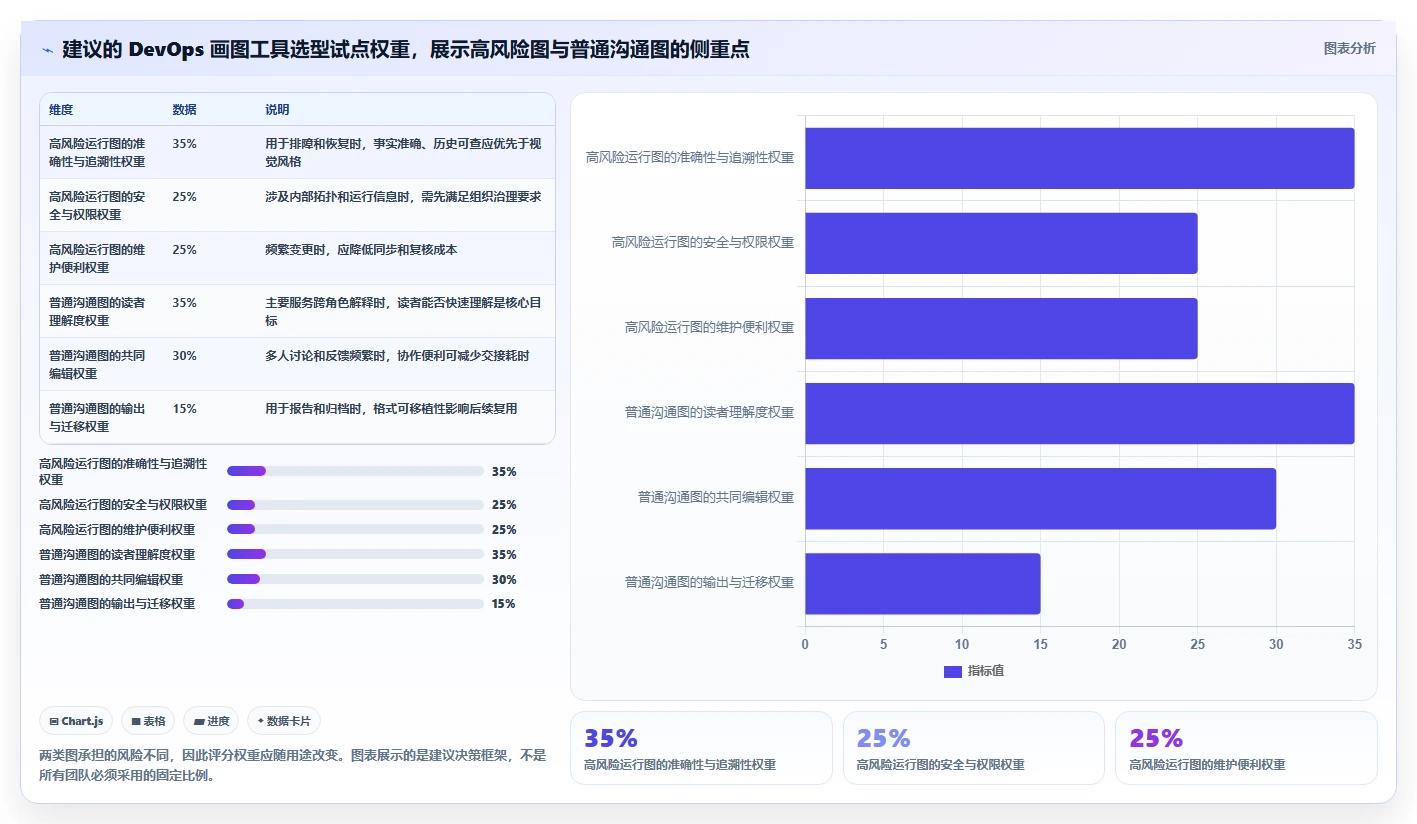Click the 图表分析 label in the header
Viewport: 1417px width, 824px height.
pyautogui.click(x=1349, y=48)
